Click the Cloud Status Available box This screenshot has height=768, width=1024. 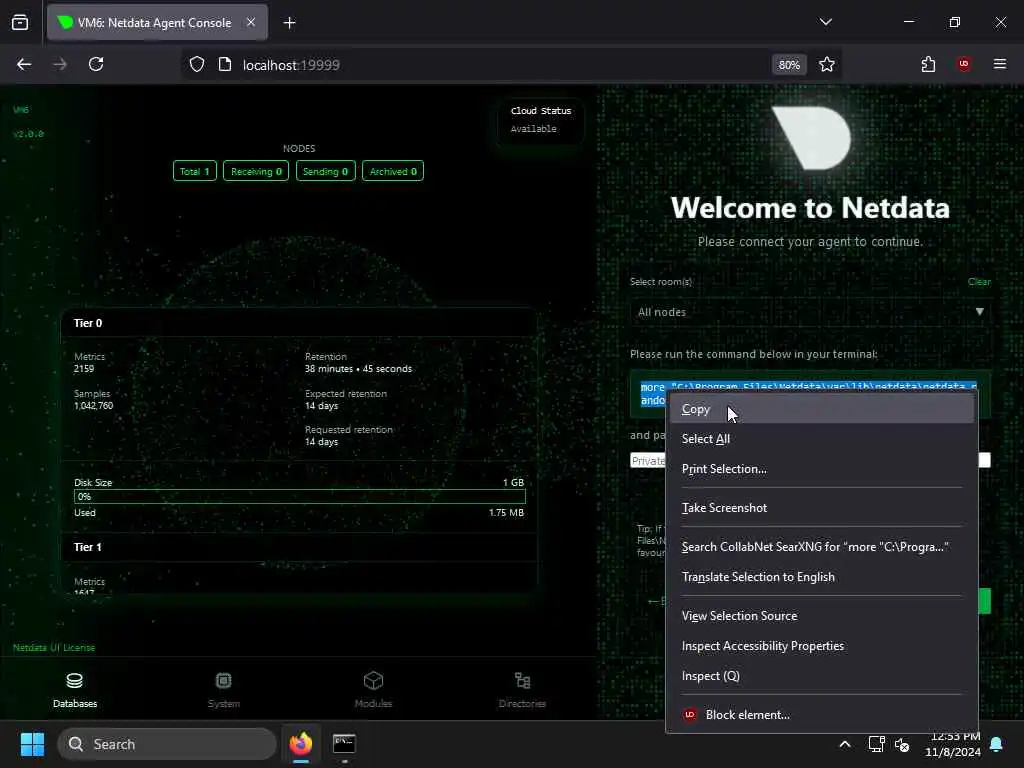541,120
